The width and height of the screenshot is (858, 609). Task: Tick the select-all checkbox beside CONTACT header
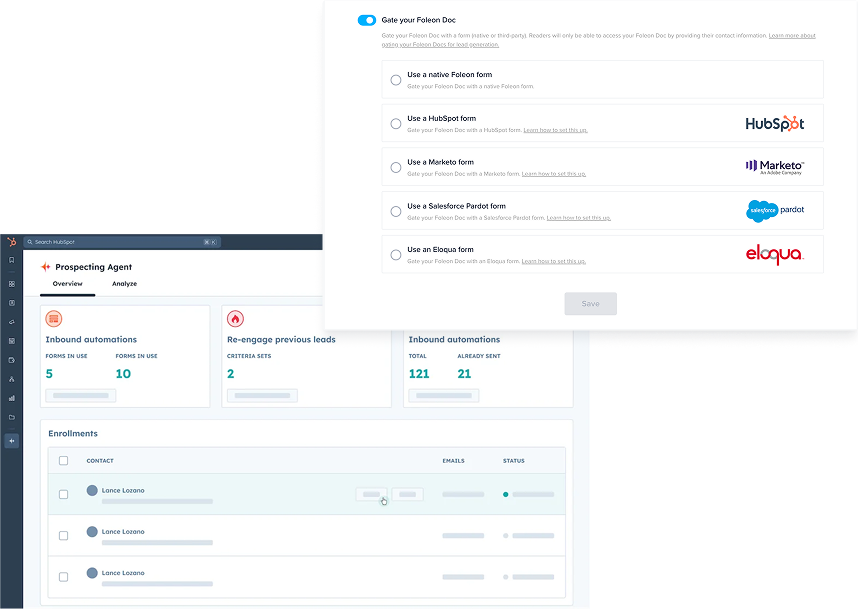tap(63, 461)
